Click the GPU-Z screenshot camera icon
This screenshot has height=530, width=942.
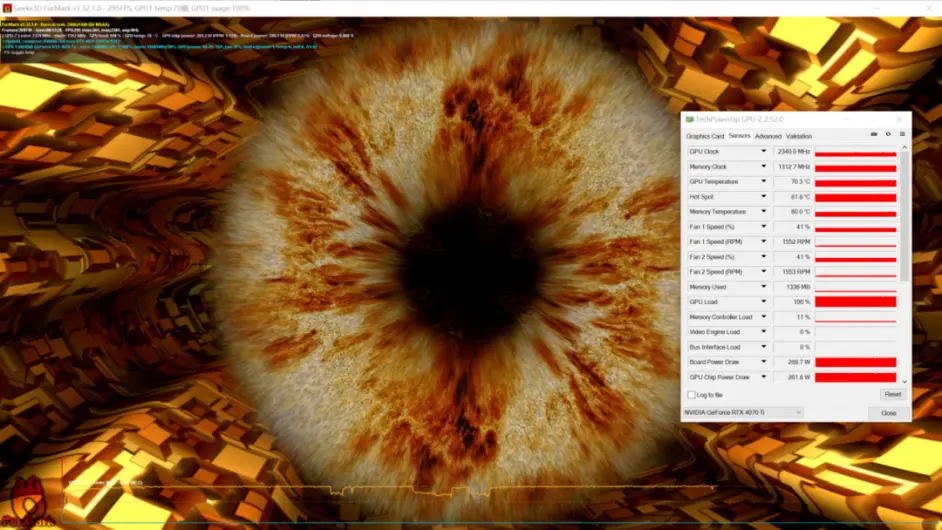tap(874, 134)
